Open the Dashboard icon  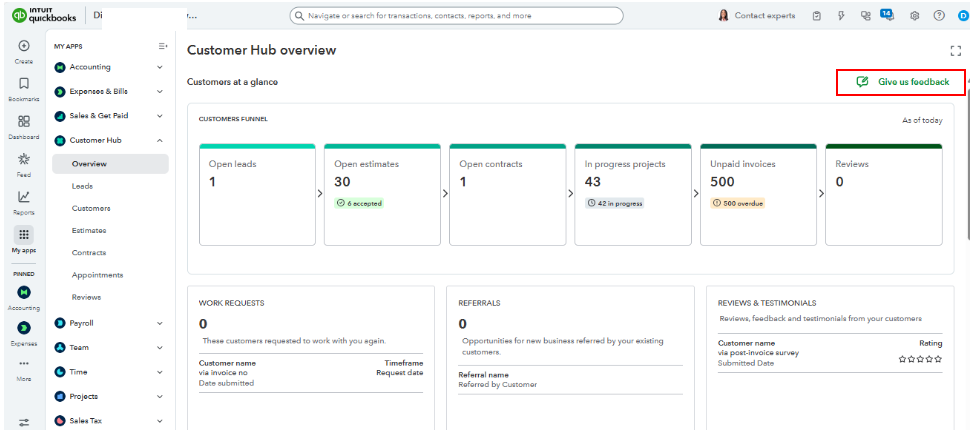click(x=24, y=121)
